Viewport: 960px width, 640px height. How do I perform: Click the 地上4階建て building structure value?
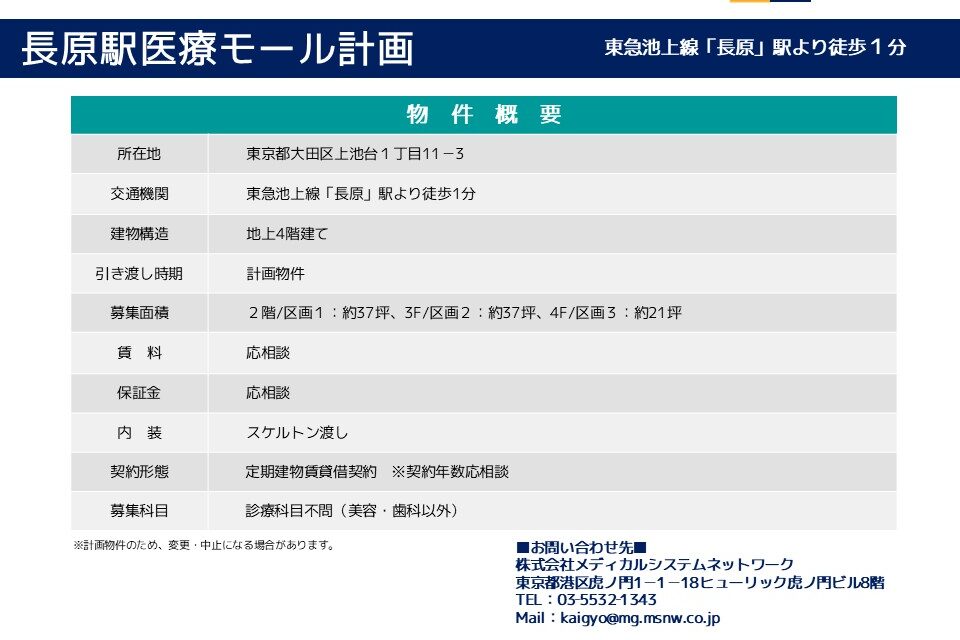pyautogui.click(x=287, y=234)
